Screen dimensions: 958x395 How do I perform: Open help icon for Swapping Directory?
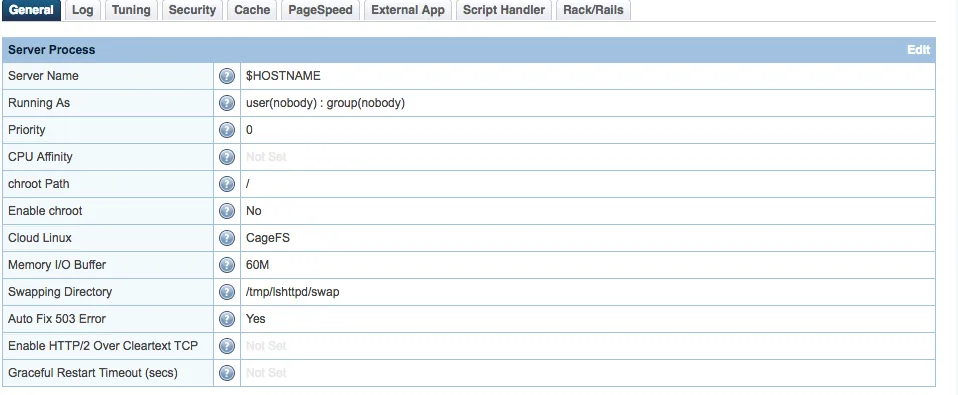227,292
